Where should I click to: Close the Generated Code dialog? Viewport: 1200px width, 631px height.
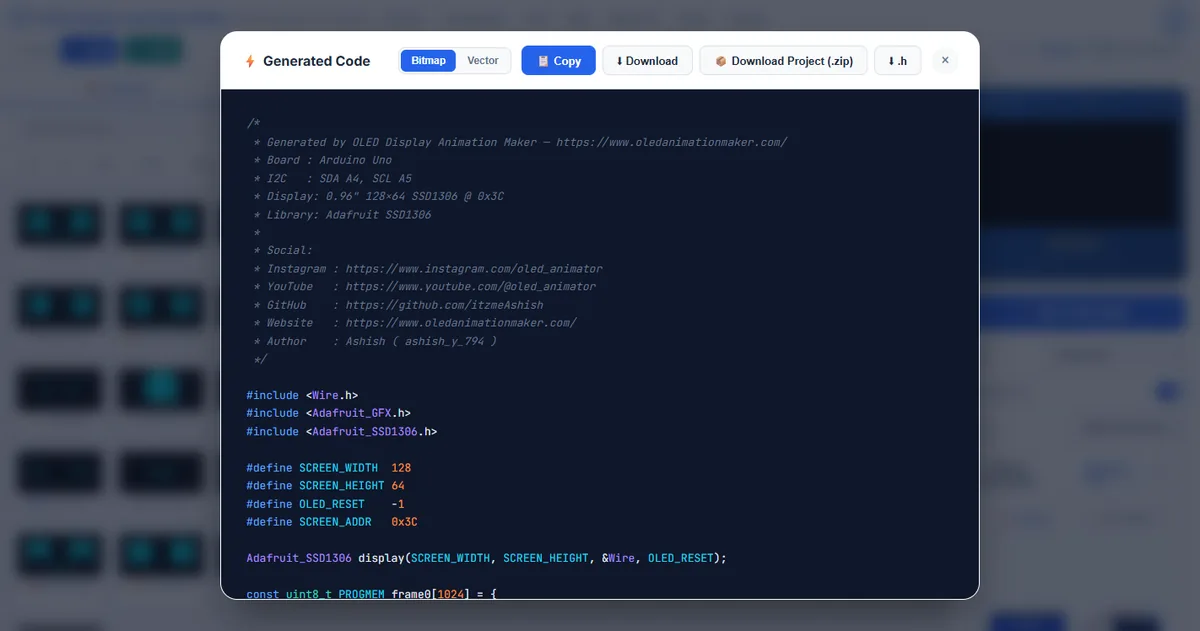click(945, 61)
